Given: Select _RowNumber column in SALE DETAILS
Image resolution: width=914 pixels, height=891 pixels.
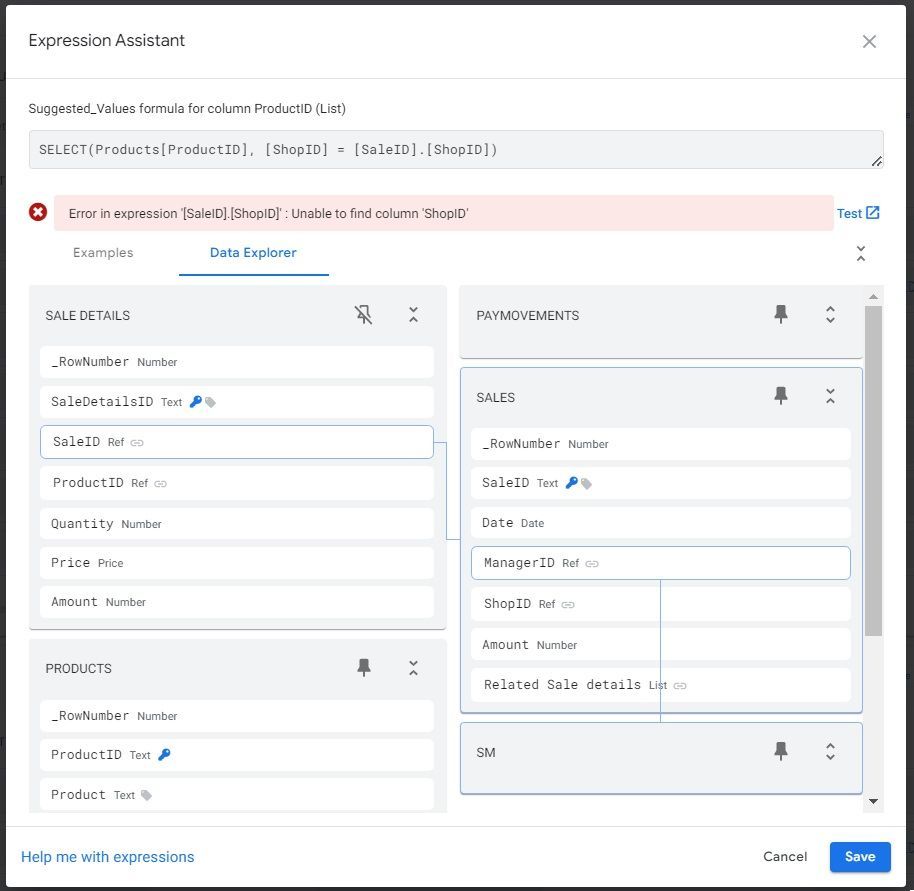Looking at the screenshot, I should point(237,362).
